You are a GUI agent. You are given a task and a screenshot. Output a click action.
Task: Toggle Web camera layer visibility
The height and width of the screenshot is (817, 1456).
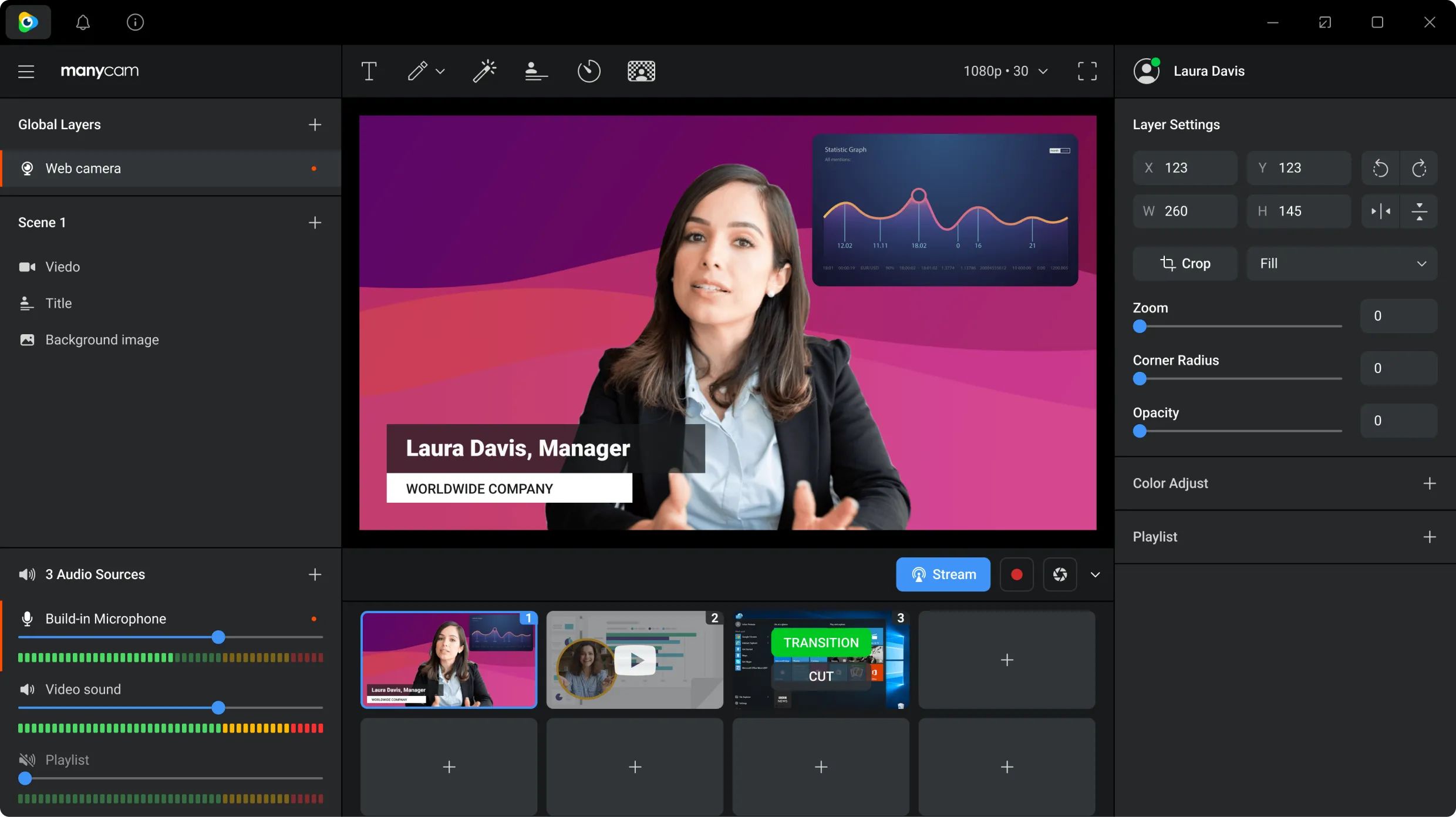click(314, 168)
